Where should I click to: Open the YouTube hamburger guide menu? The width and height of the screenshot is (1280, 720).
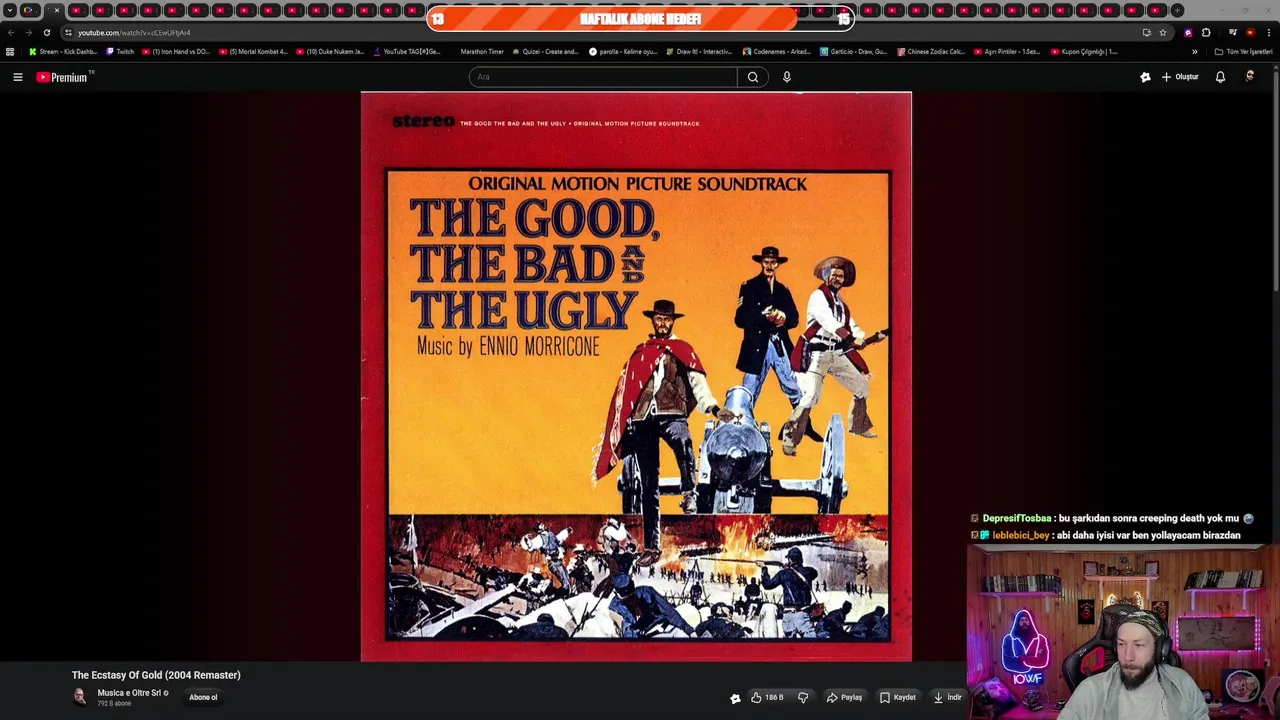coord(17,77)
